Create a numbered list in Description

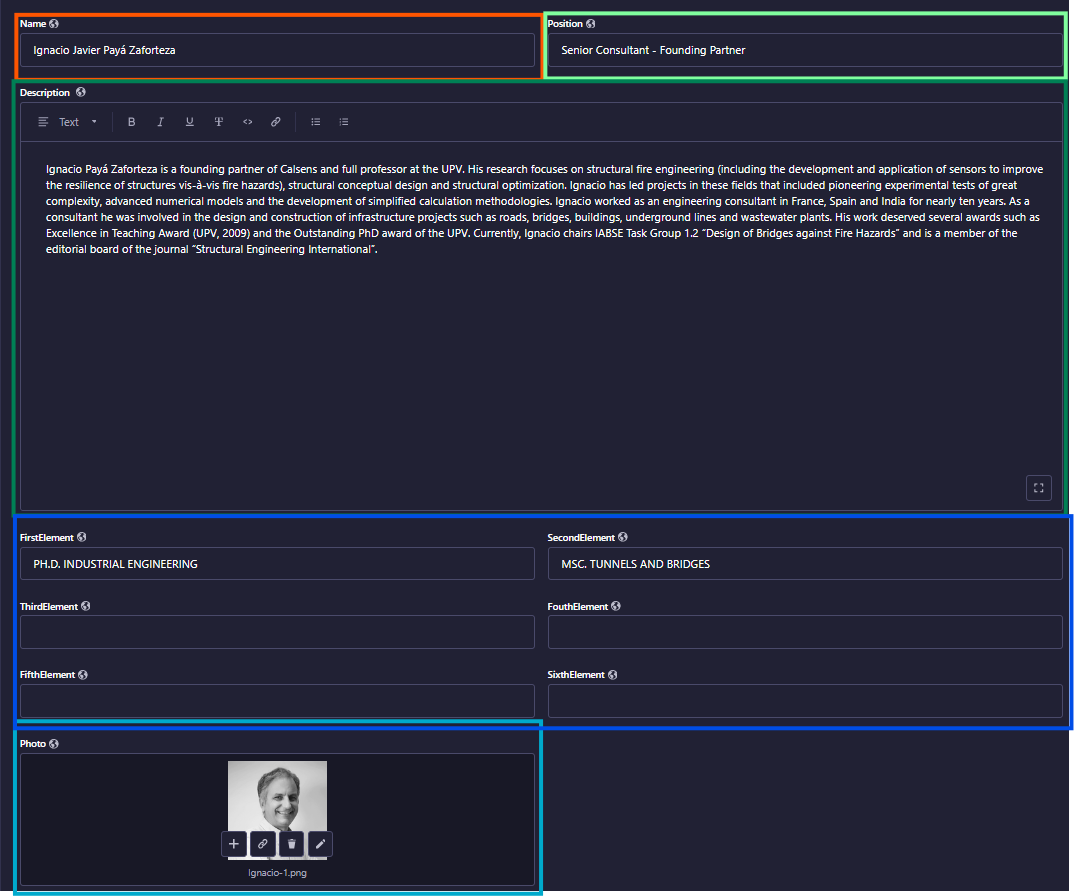(344, 122)
